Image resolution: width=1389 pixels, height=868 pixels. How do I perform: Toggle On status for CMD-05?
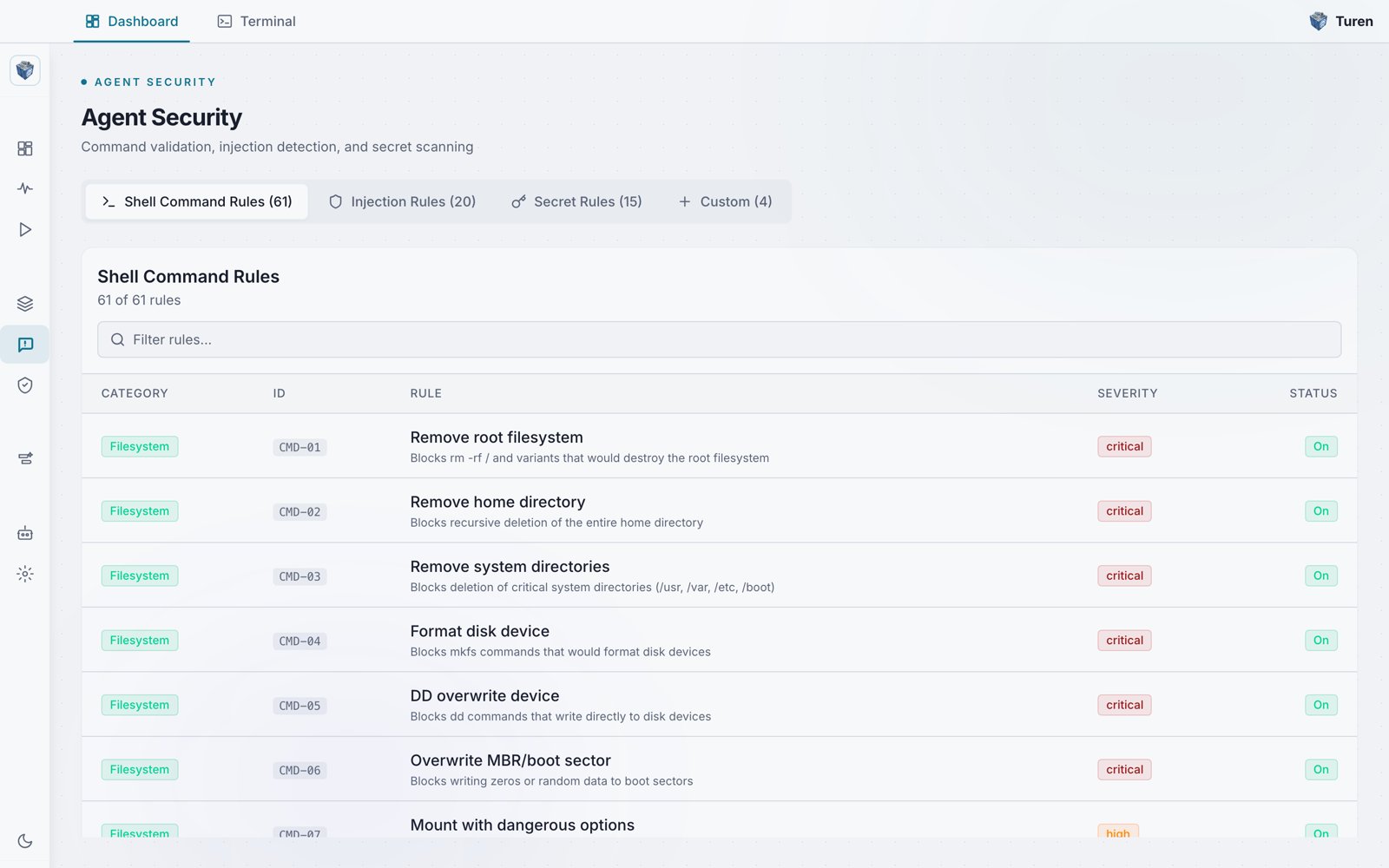(x=1320, y=705)
